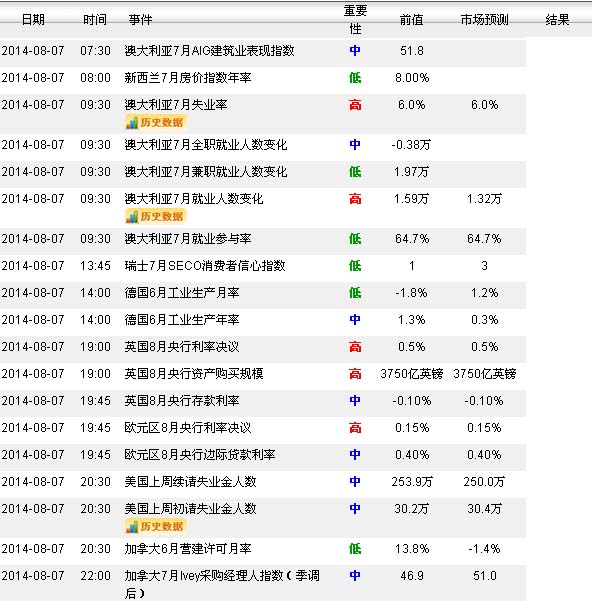592x601 pixels.
Task: Click forecast value 51.0
Action: point(485,576)
